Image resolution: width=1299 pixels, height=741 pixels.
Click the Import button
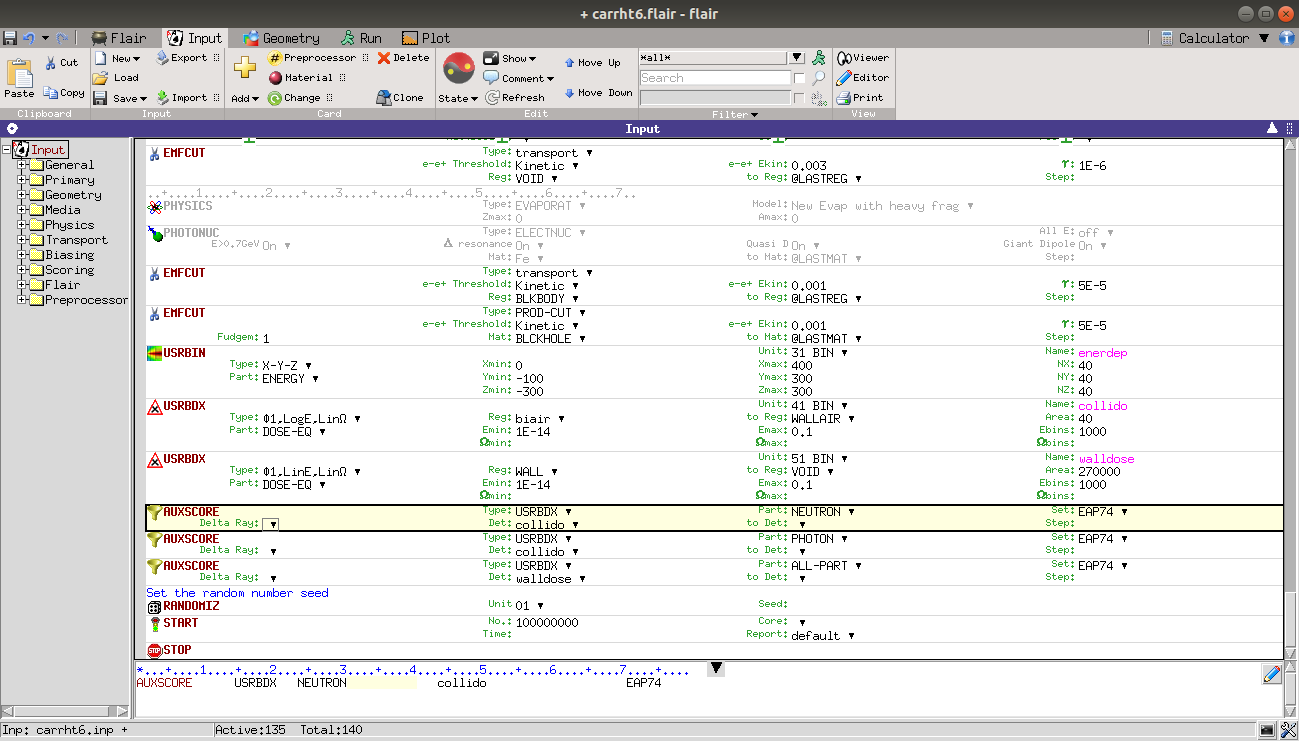[x=182, y=98]
